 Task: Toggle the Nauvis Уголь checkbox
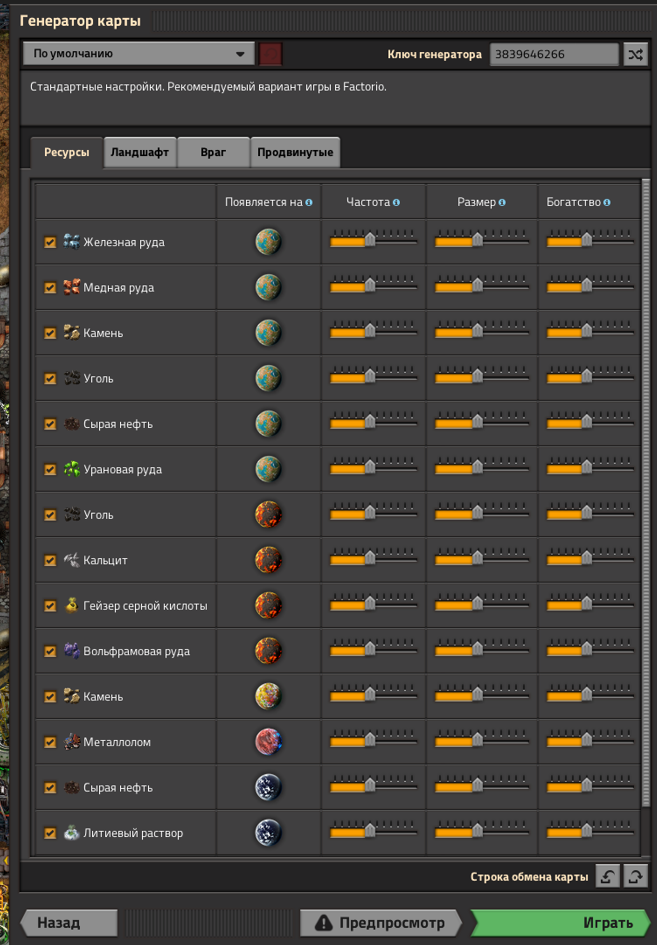tap(50, 378)
